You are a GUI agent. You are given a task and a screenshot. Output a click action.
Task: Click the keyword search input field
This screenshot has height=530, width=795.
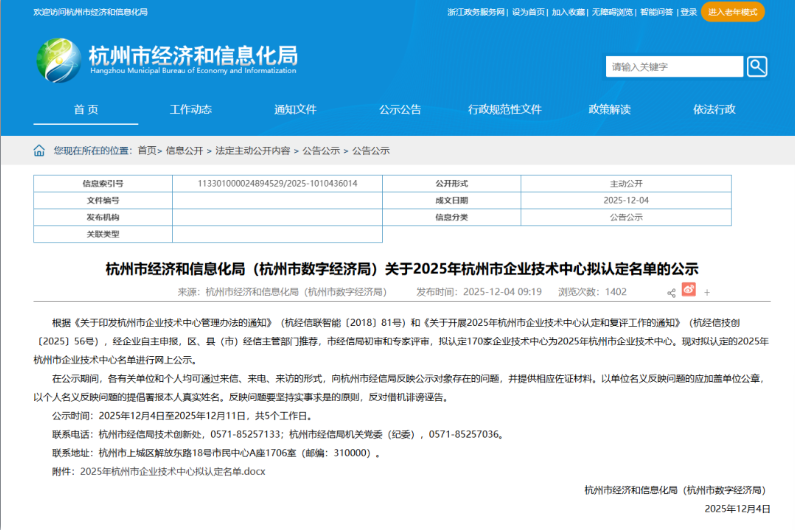coord(675,67)
